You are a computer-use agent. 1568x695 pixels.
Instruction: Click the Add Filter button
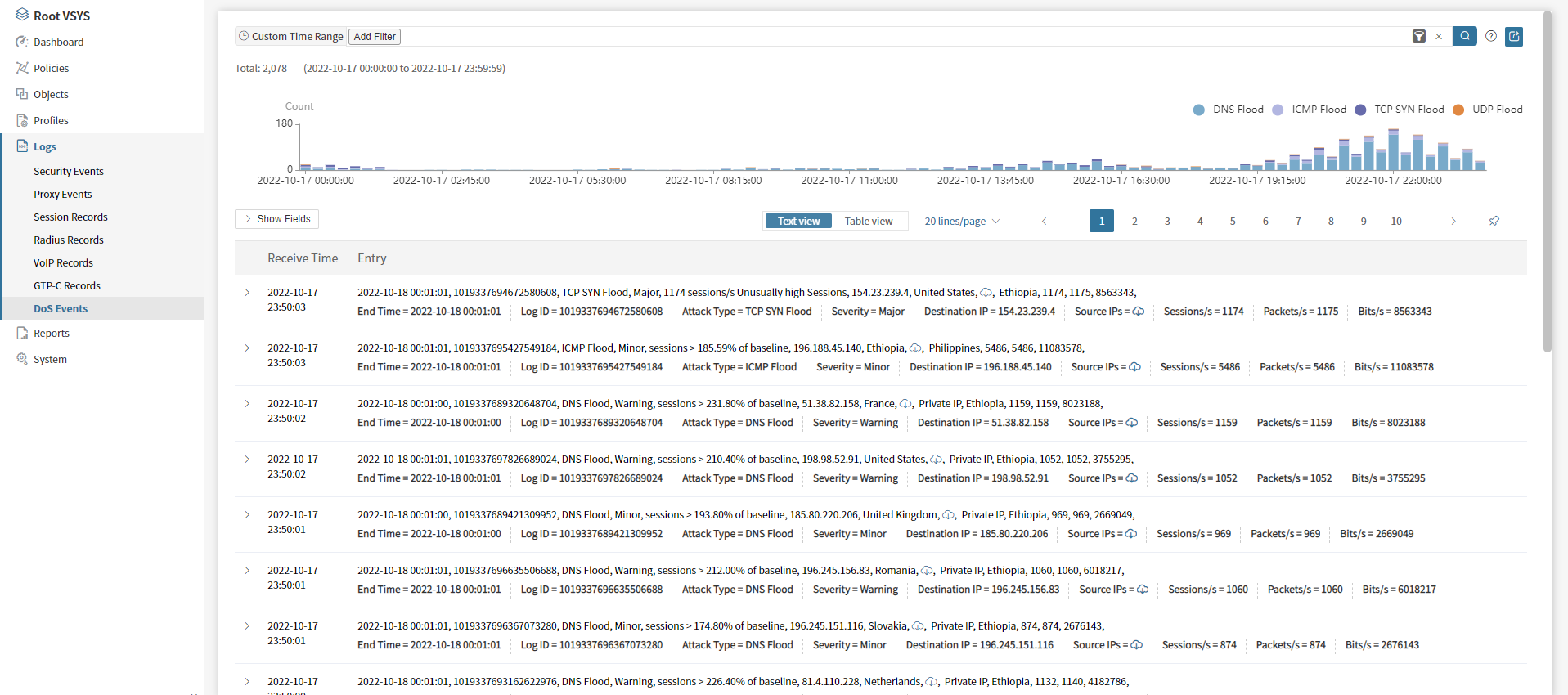tap(375, 37)
